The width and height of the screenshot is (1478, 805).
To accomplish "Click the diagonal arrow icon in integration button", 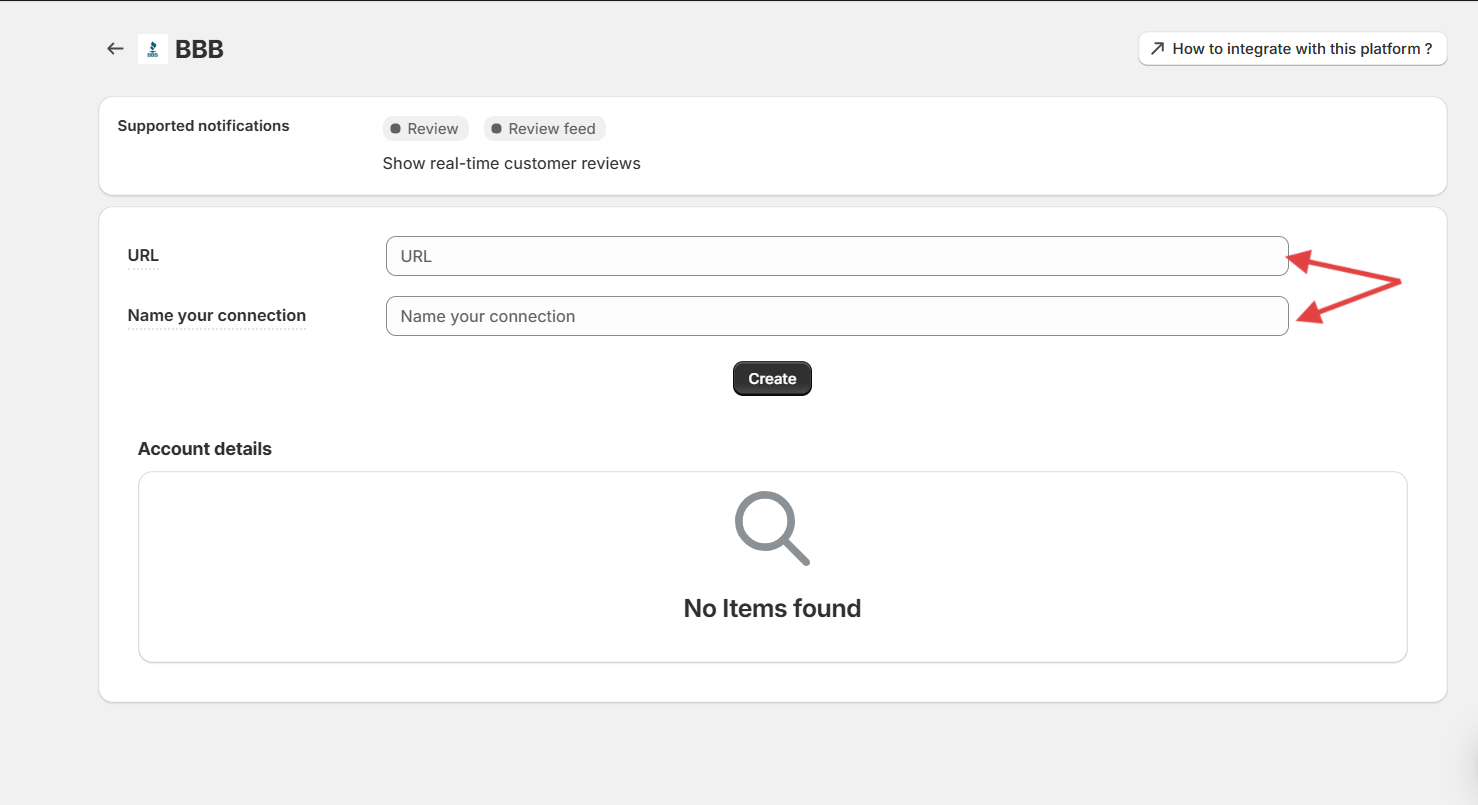I will 1157,48.
